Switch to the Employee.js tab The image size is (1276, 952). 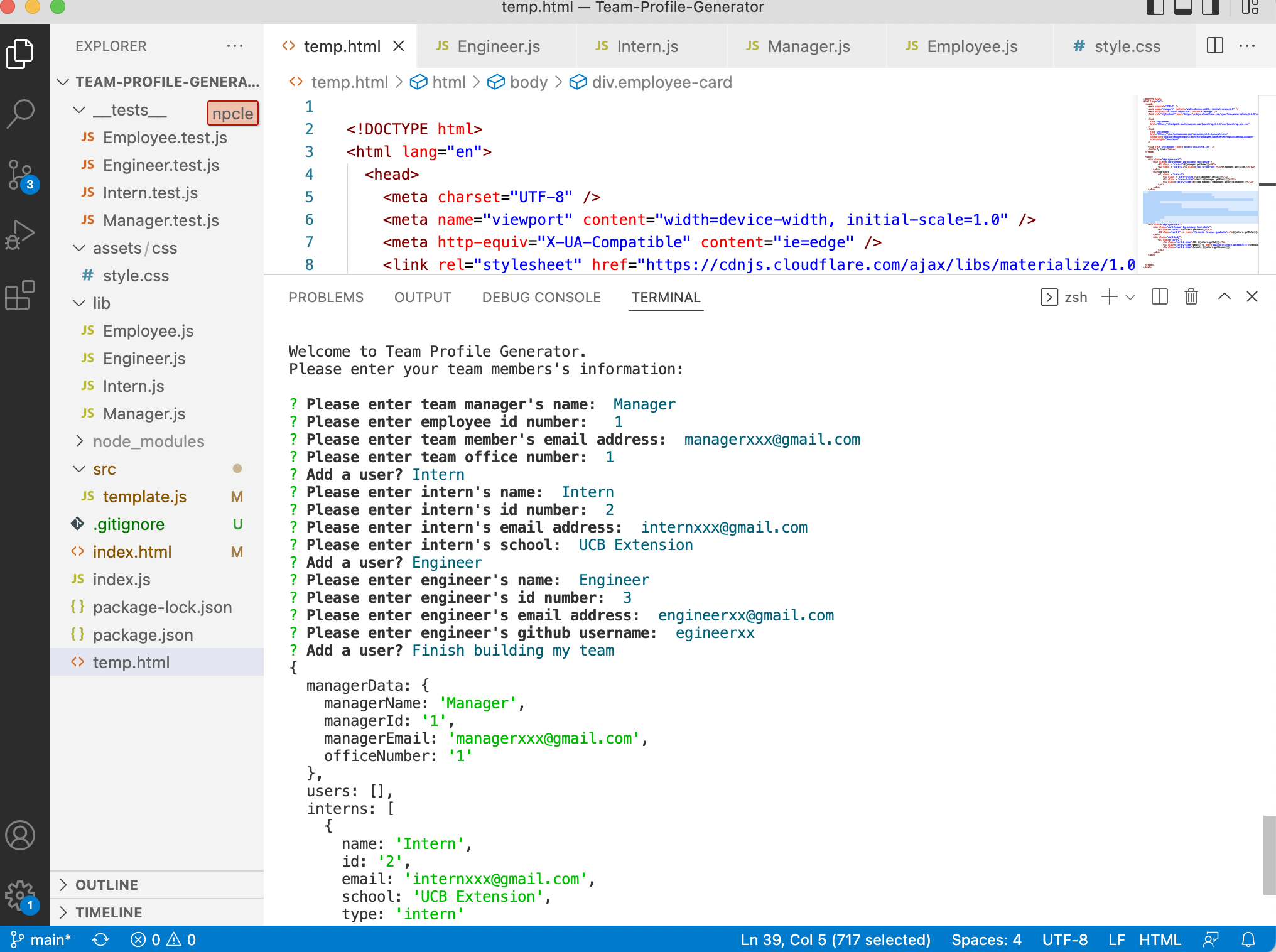(972, 46)
